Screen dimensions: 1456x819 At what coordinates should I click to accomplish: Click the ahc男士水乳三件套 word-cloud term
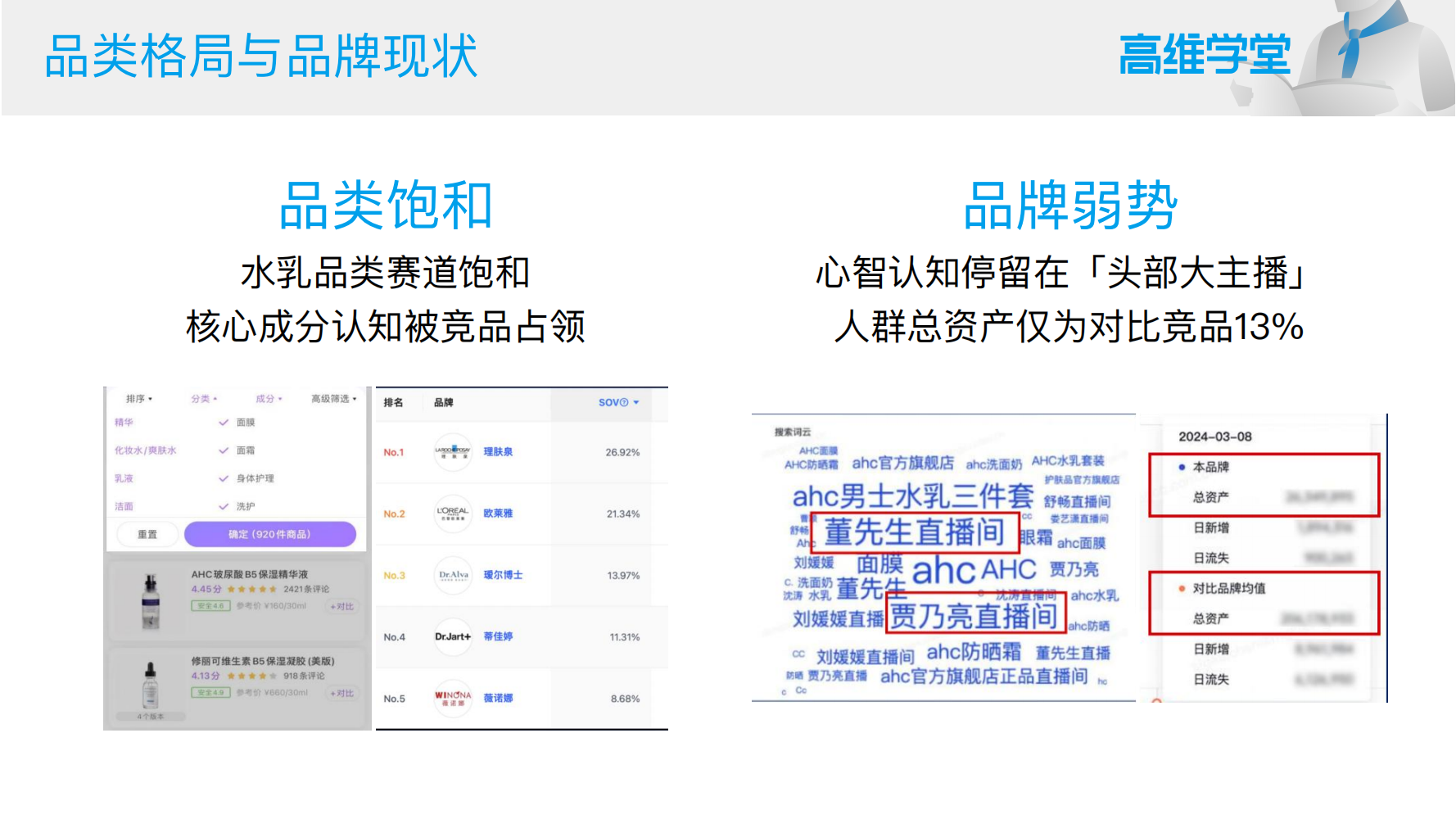(x=912, y=497)
